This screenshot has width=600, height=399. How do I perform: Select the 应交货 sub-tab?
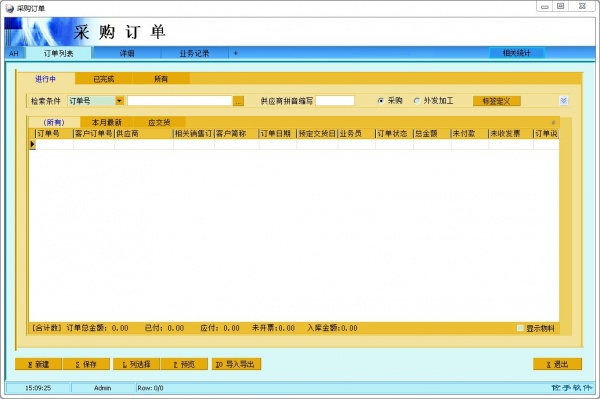[x=159, y=122]
